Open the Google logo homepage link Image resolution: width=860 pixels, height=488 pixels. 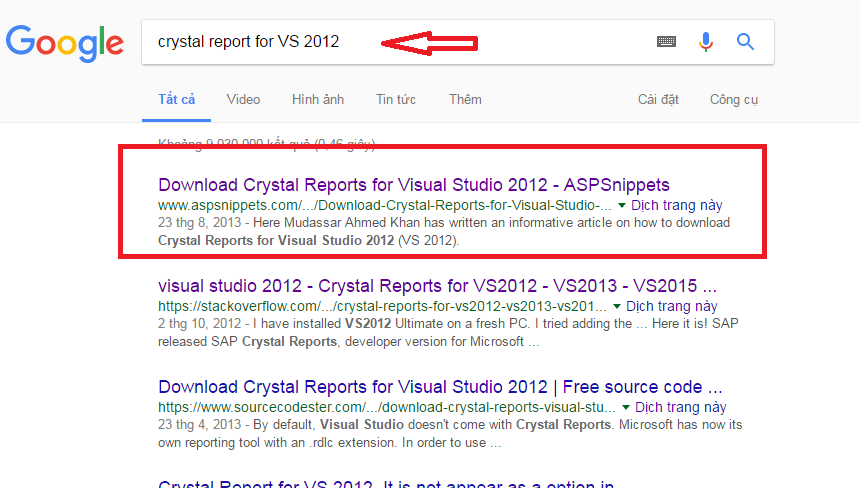coord(65,43)
